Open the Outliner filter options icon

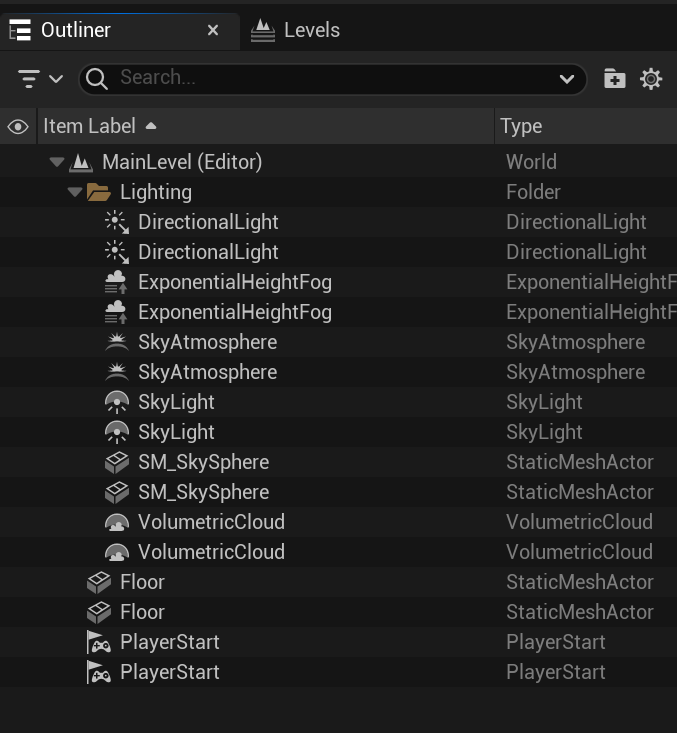pos(29,79)
